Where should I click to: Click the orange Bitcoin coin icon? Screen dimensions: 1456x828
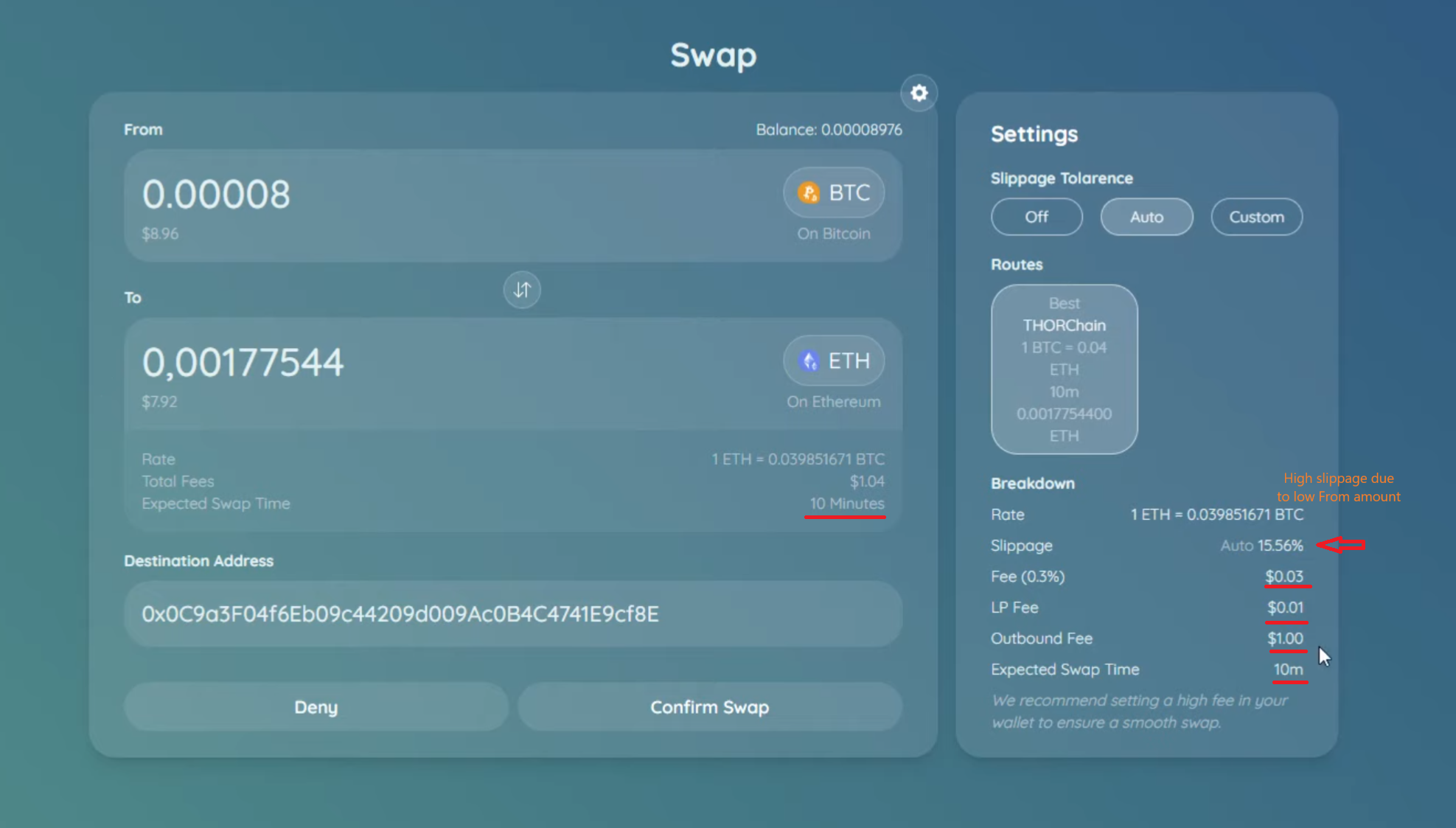pos(809,192)
